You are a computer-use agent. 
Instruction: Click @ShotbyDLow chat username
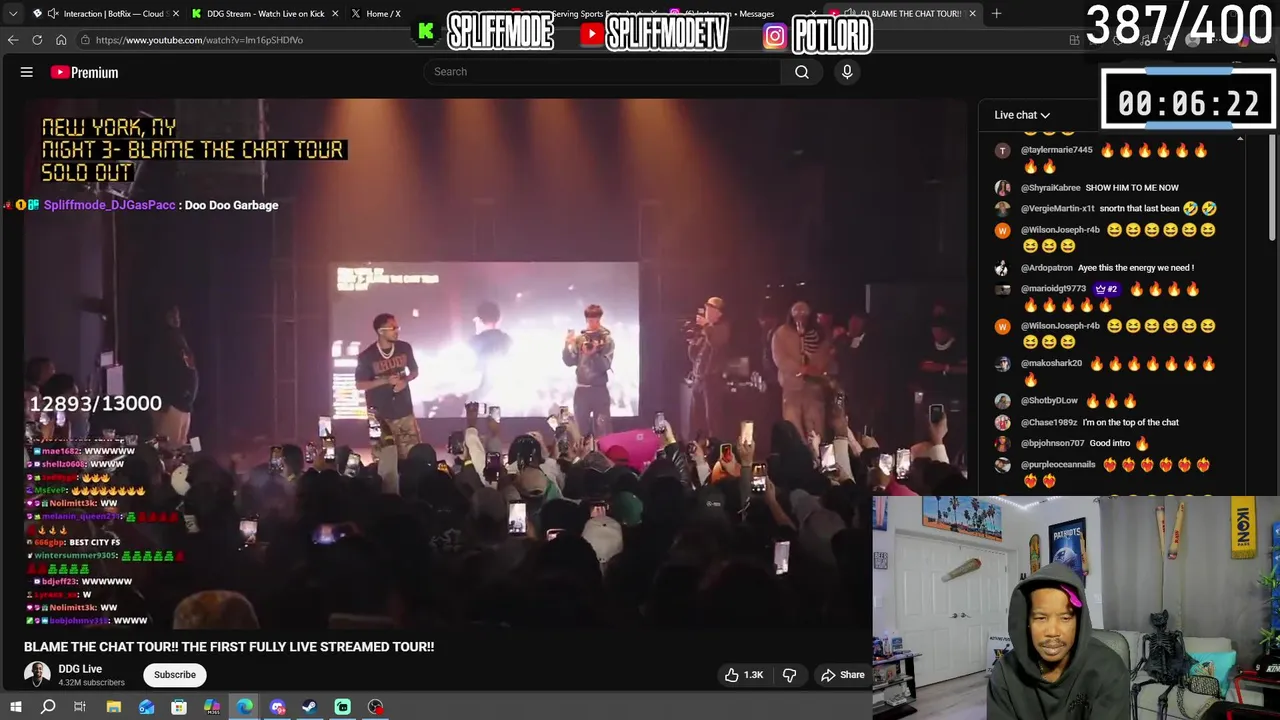coord(1049,401)
